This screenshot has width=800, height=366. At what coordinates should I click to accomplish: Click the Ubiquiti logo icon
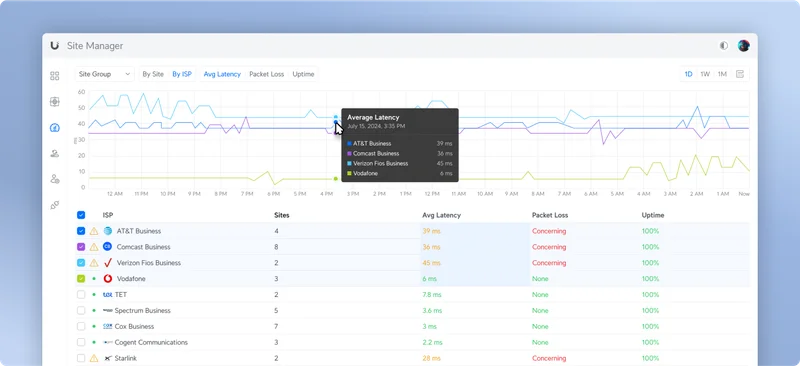coord(55,45)
